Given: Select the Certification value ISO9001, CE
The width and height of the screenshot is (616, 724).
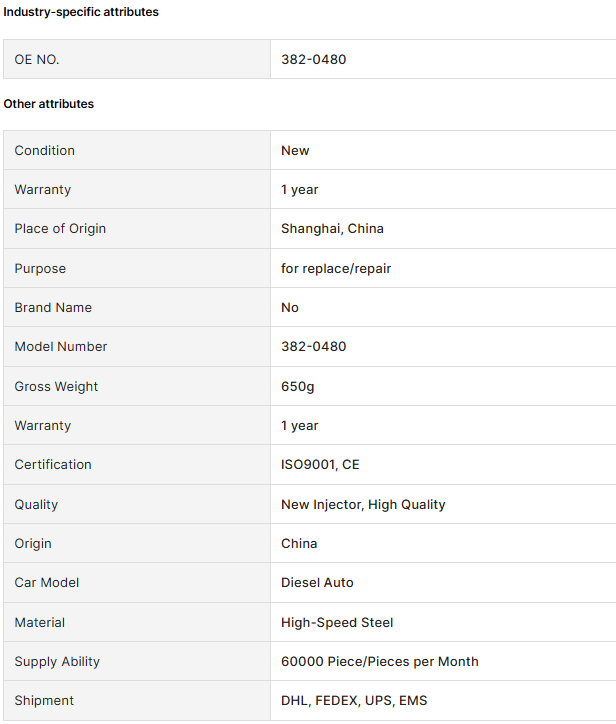Looking at the screenshot, I should (320, 465).
